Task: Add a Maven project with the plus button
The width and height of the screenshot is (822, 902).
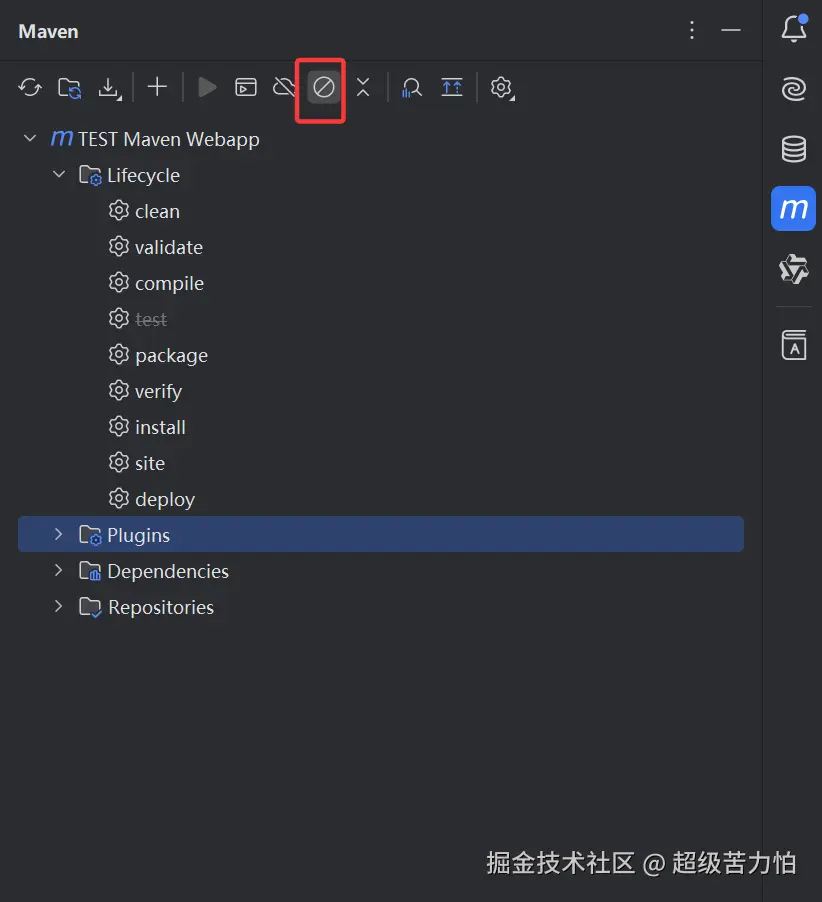Action: click(x=156, y=88)
